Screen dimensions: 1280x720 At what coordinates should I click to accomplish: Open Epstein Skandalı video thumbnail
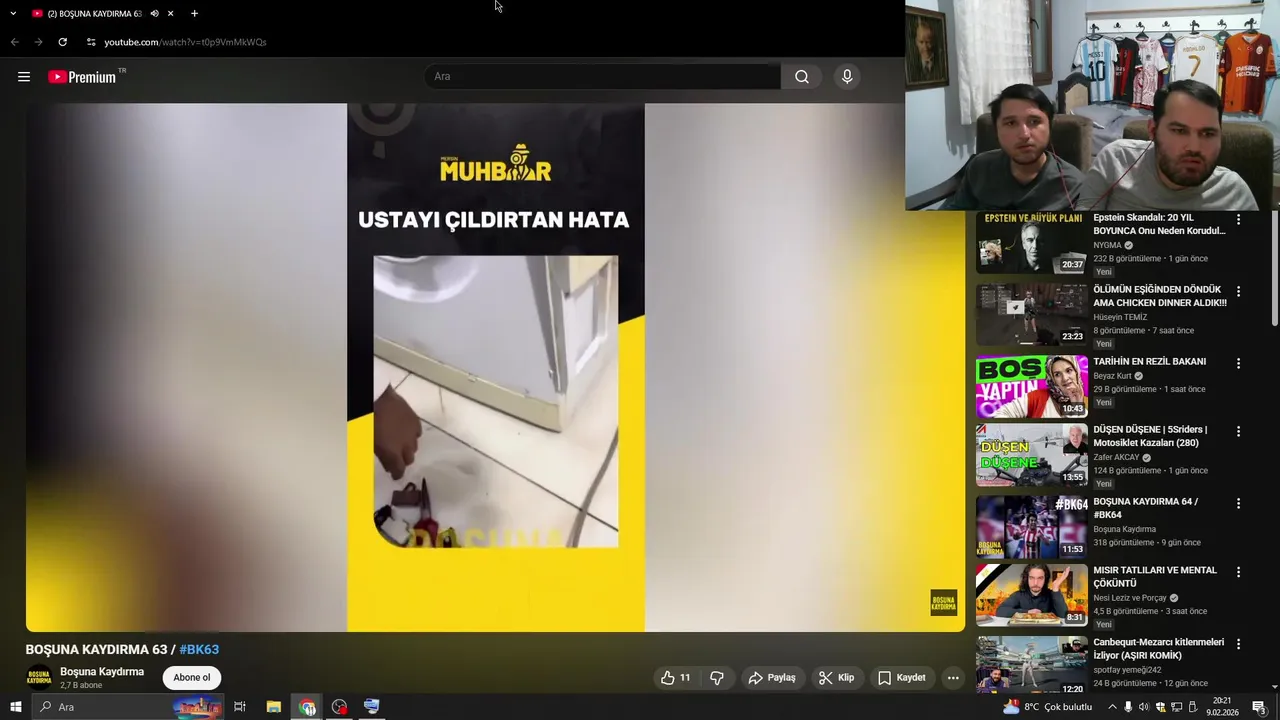[x=1031, y=243]
